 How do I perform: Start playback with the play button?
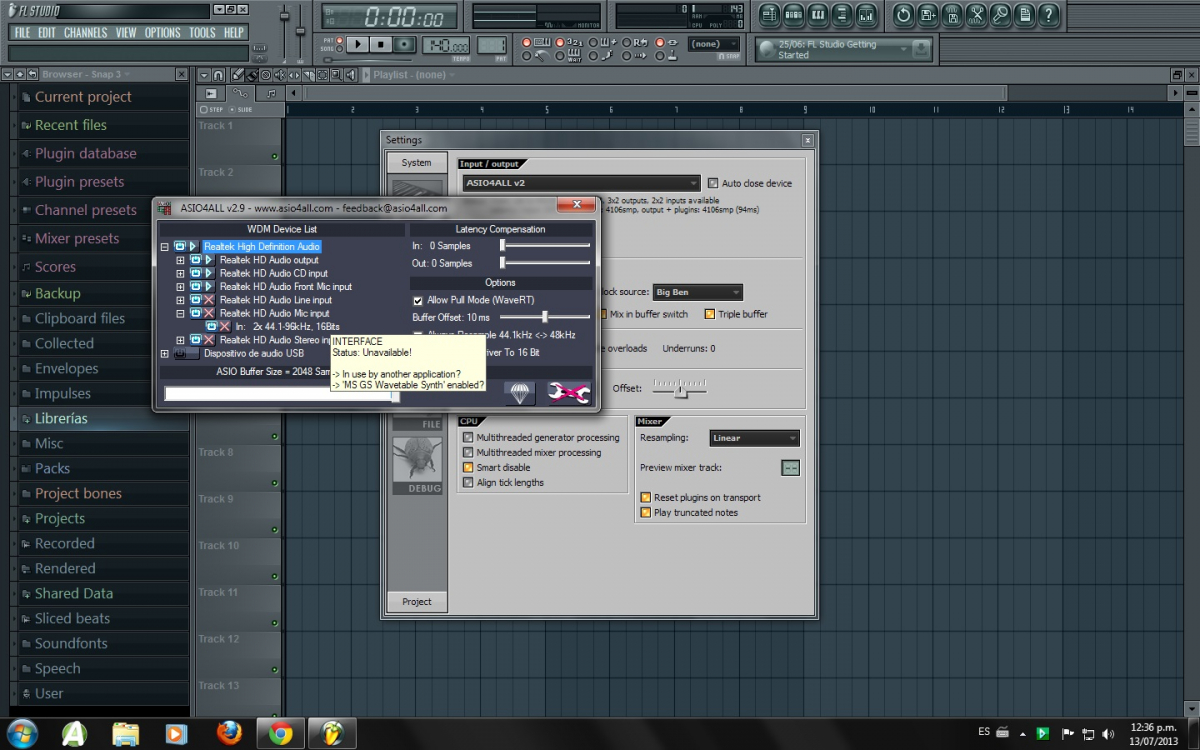point(357,45)
